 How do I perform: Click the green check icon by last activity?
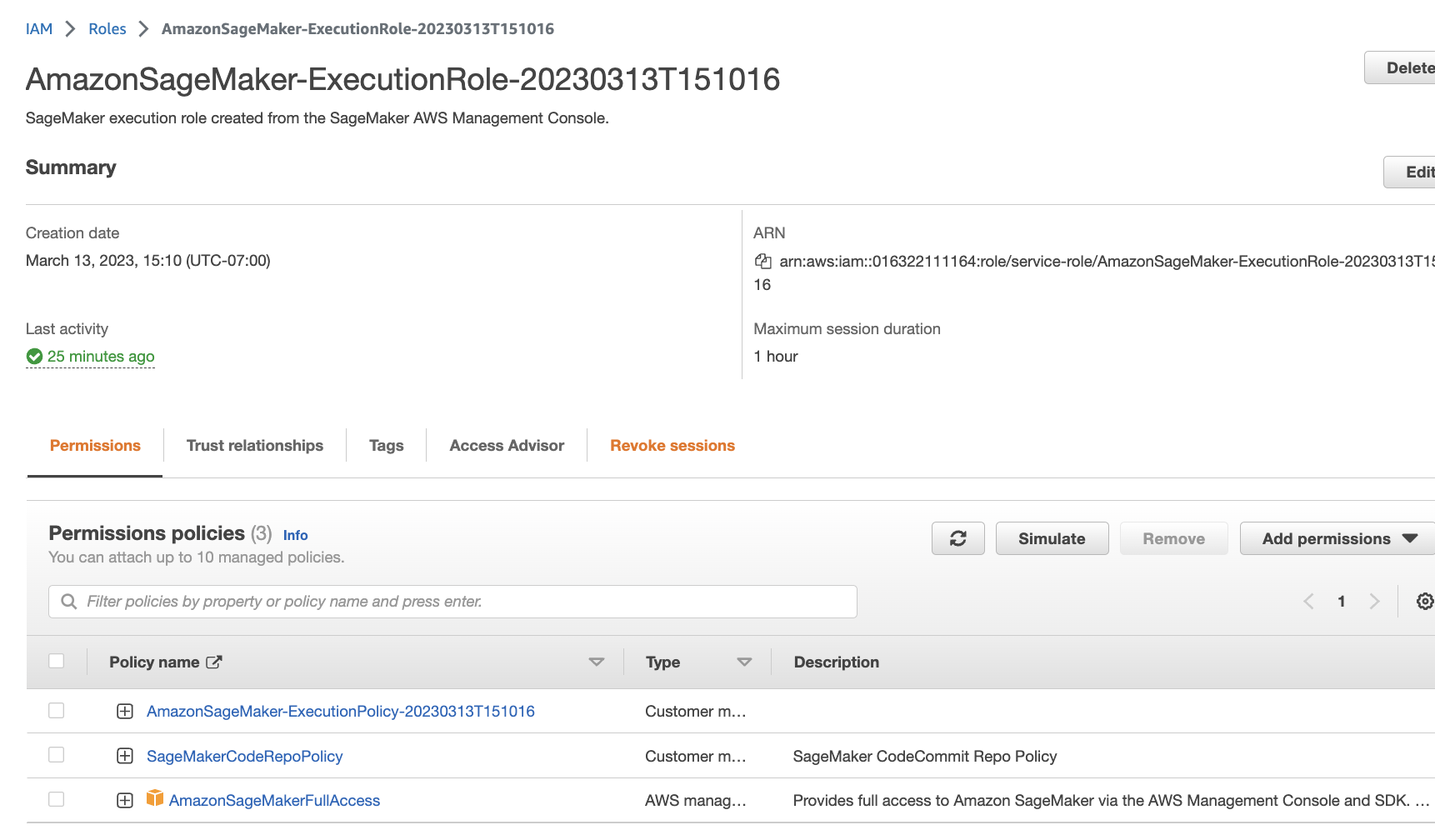(34, 357)
